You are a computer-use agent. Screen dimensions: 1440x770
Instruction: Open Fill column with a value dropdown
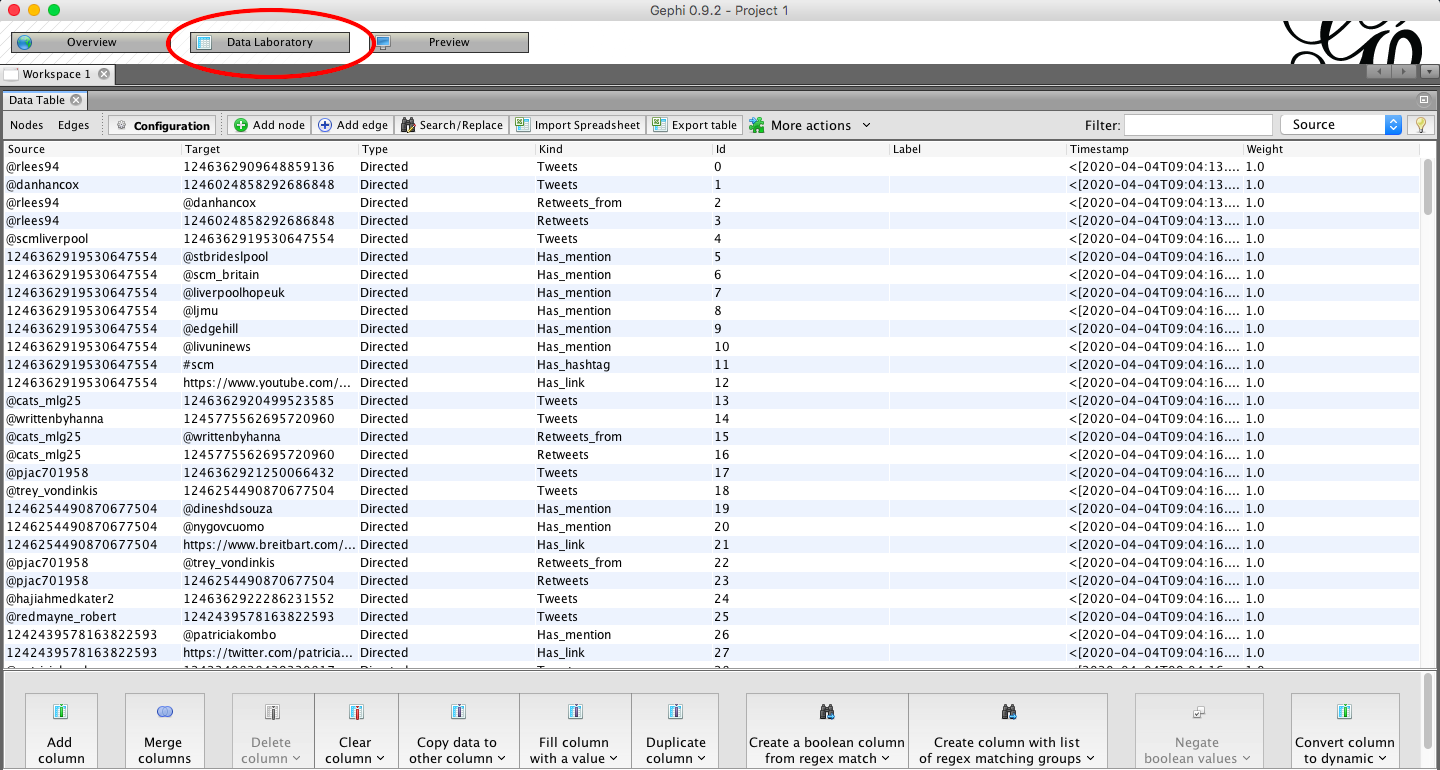click(575, 732)
